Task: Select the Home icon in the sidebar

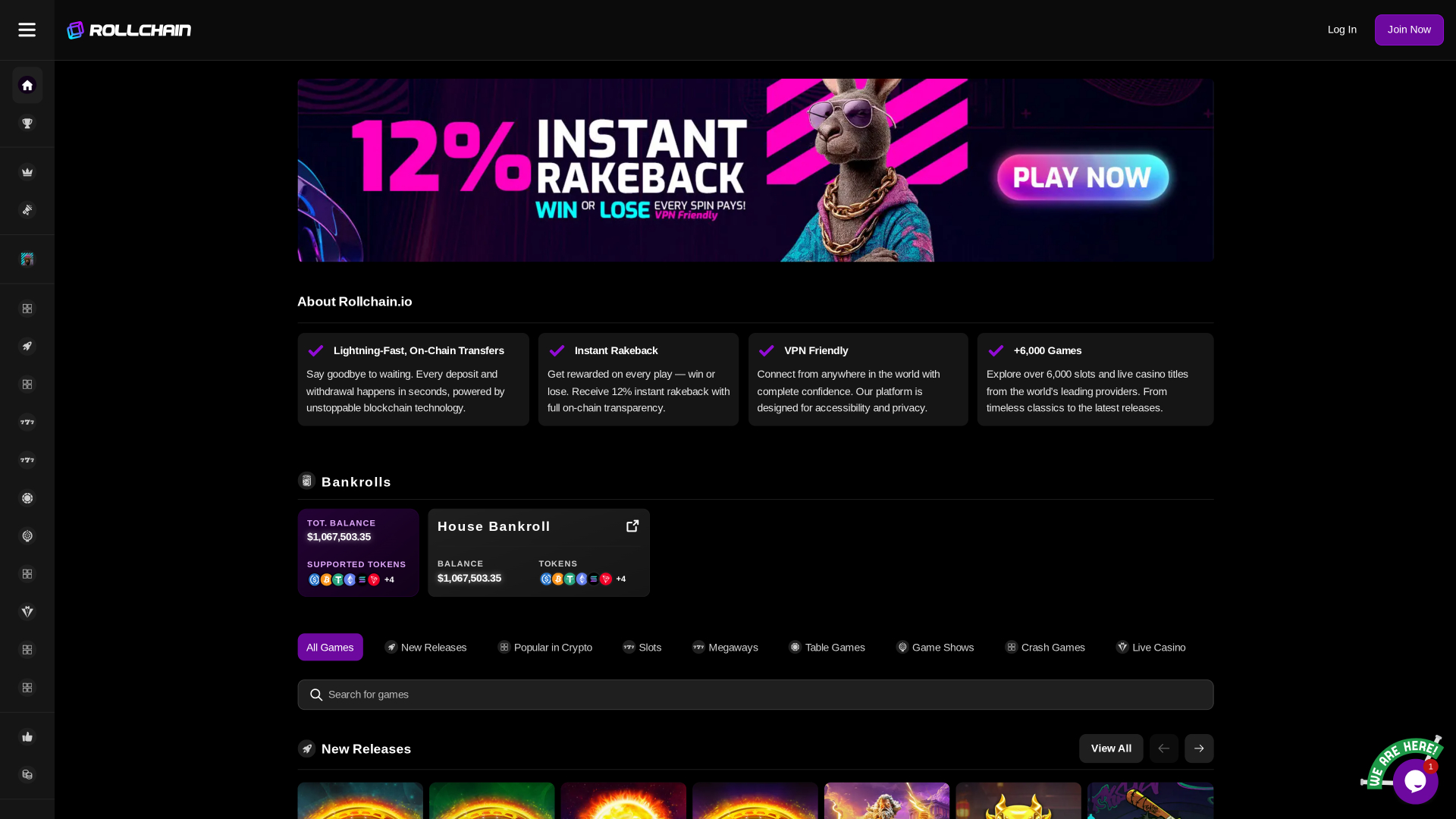Action: tap(27, 85)
